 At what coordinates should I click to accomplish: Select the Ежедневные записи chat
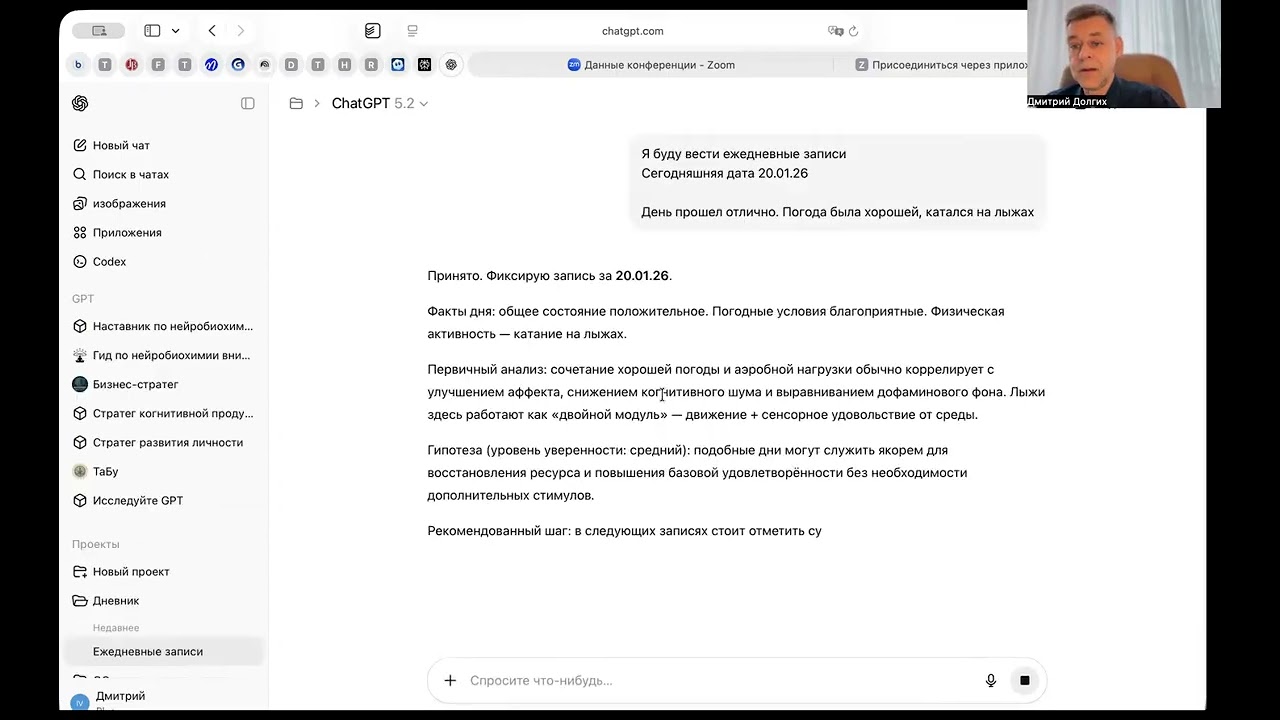point(165,651)
